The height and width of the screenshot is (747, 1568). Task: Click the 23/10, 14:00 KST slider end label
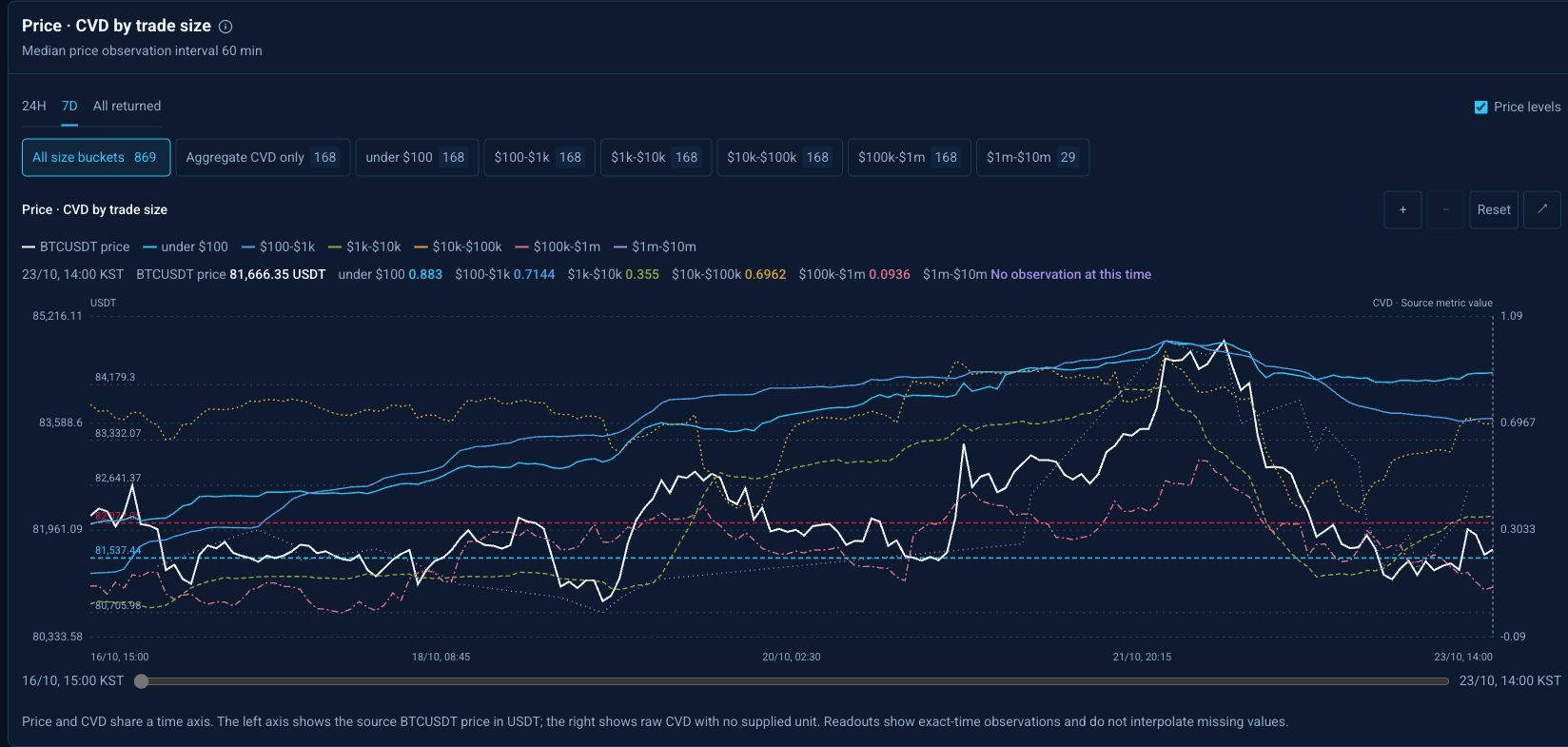pos(1510,680)
